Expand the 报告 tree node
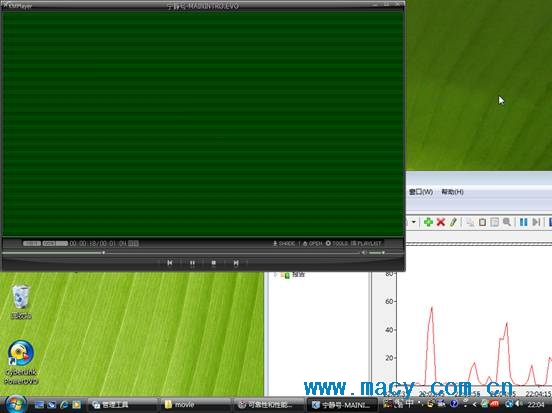This screenshot has height=413, width=552. pyautogui.click(x=275, y=275)
